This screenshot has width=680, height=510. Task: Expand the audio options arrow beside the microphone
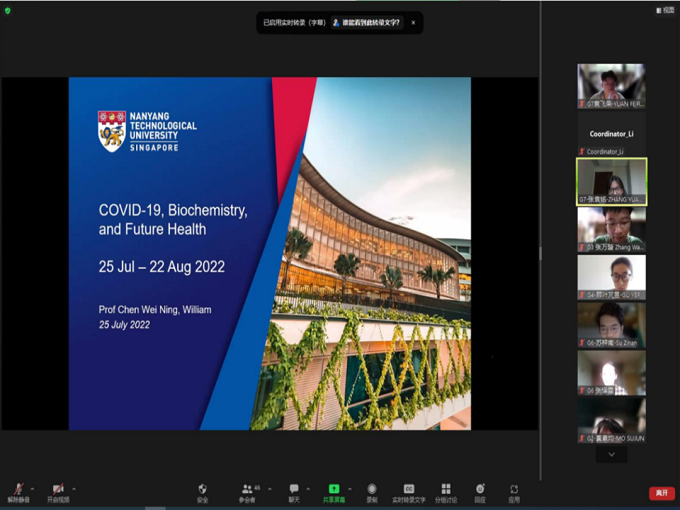click(x=34, y=488)
